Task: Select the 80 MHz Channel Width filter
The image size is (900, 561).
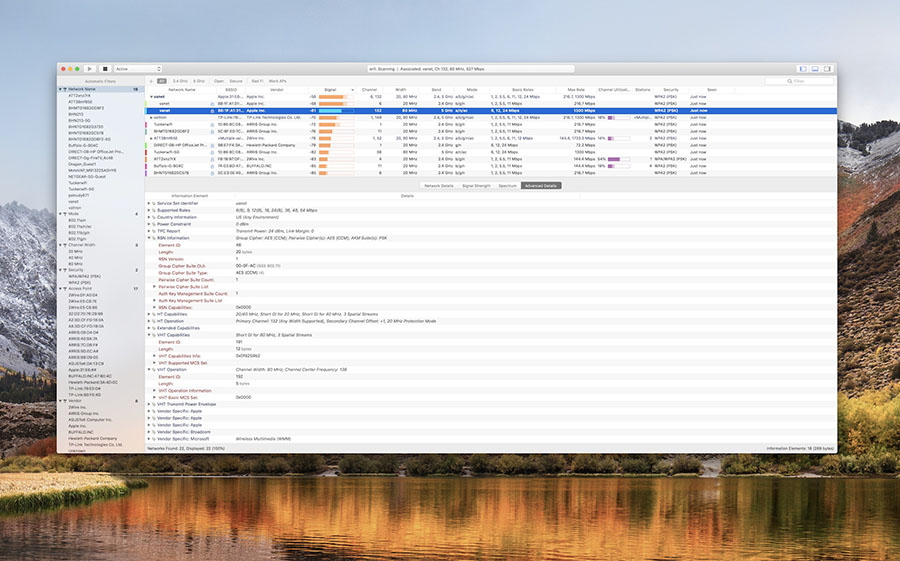Action: [75, 264]
